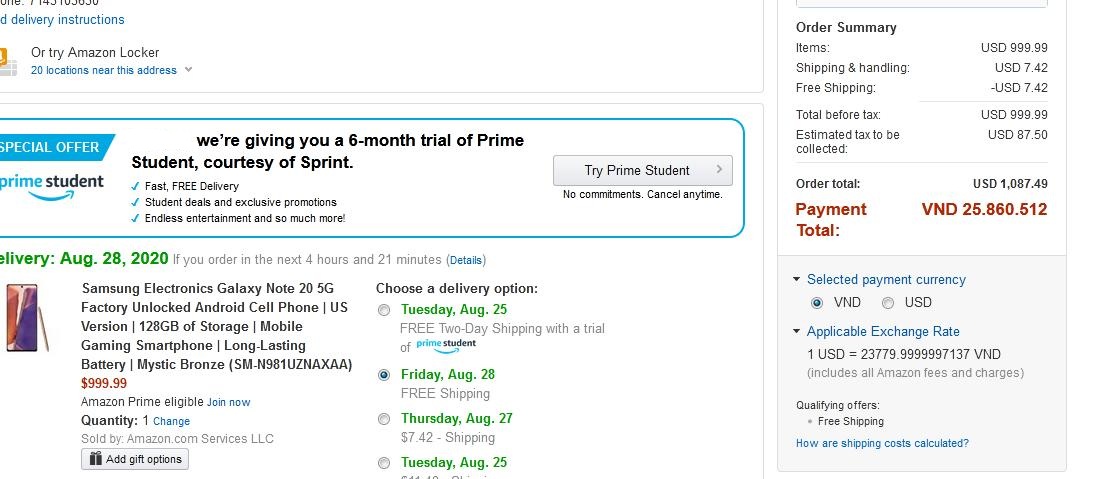Screen dimensions: 1093x479
Task: Open delivery Details link
Action: click(466, 260)
